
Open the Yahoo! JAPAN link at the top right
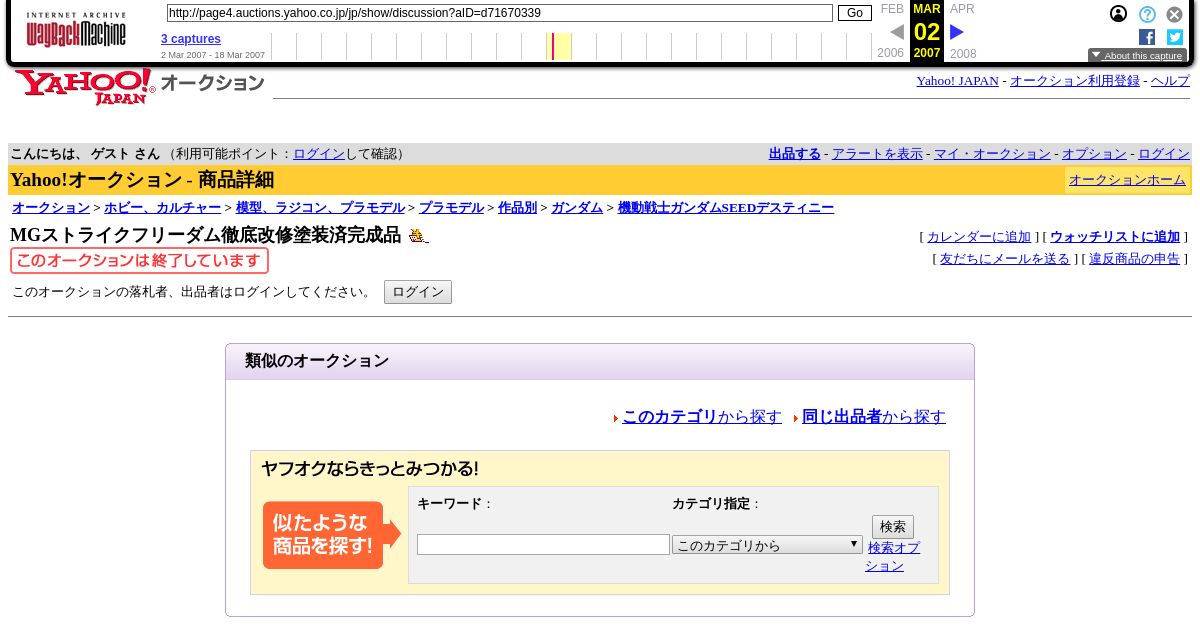[x=957, y=81]
